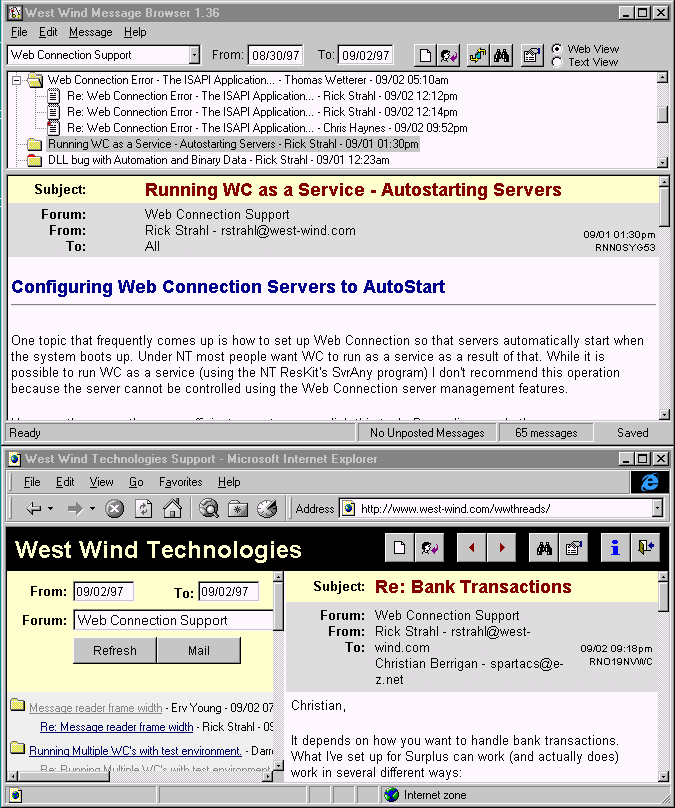
Task: Click Back arrow in Internet Explorer toolbar
Action: pyautogui.click(x=34, y=509)
